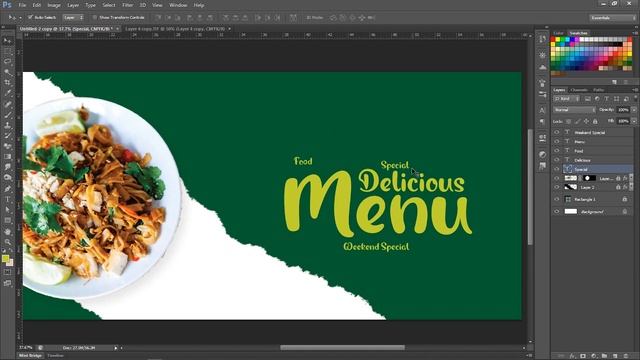
Task: Open the Window menu
Action: (x=178, y=5)
